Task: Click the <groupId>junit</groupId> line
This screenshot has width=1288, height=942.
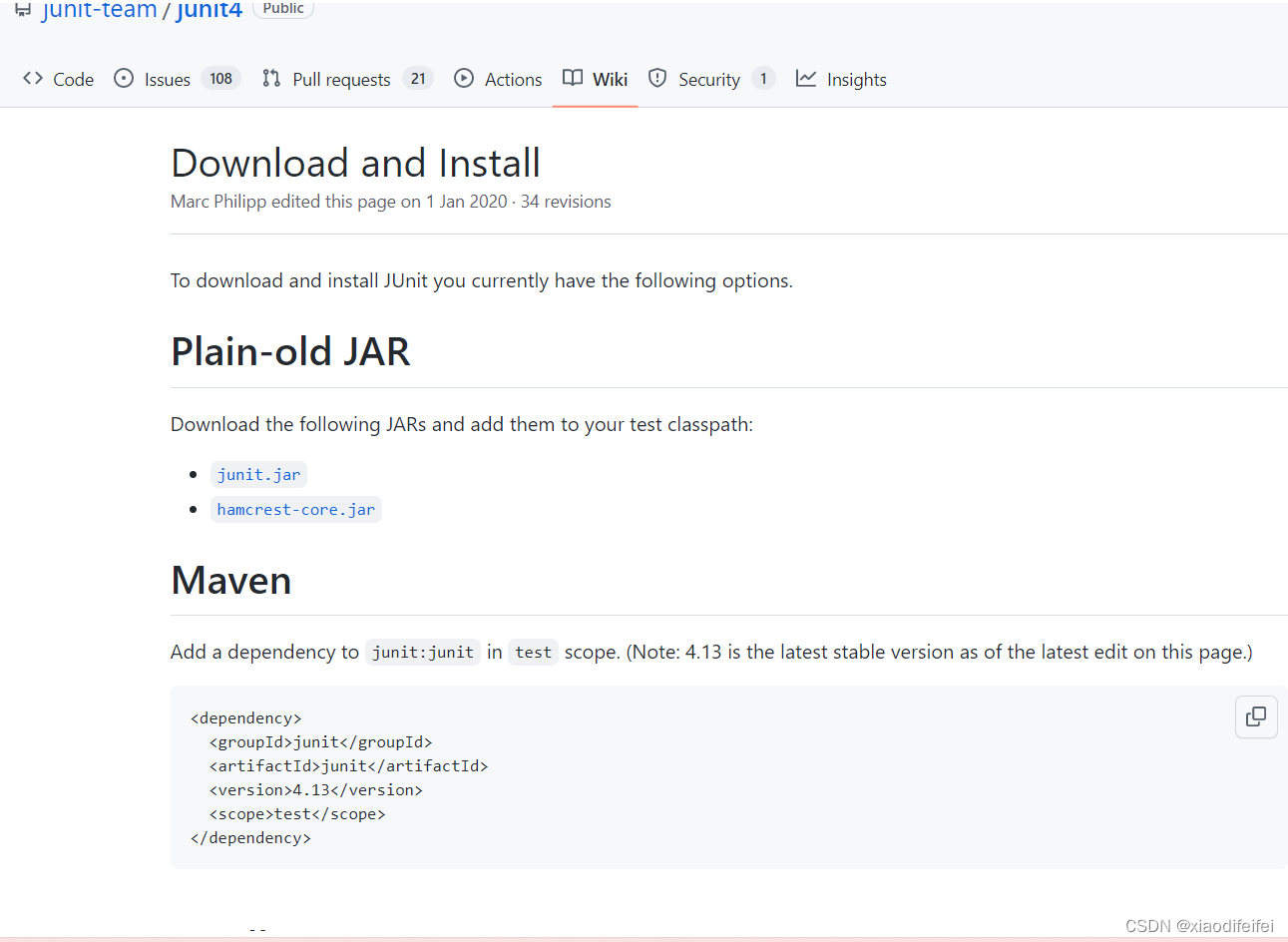Action: 320,742
